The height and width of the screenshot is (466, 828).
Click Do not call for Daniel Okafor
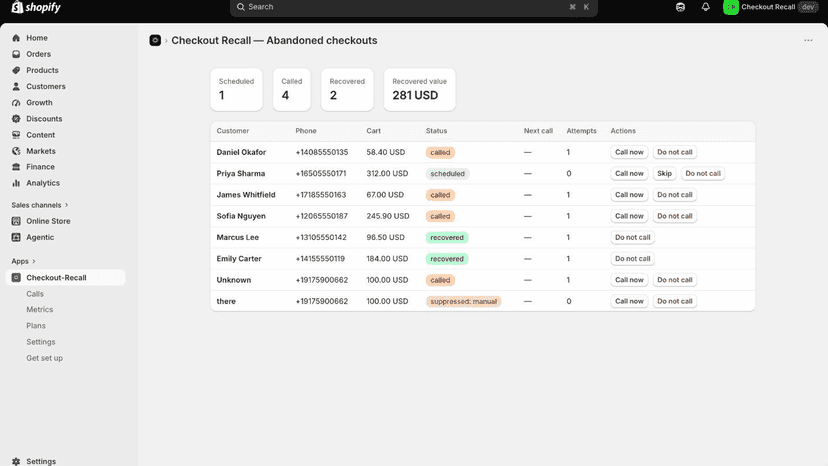pyautogui.click(x=674, y=152)
